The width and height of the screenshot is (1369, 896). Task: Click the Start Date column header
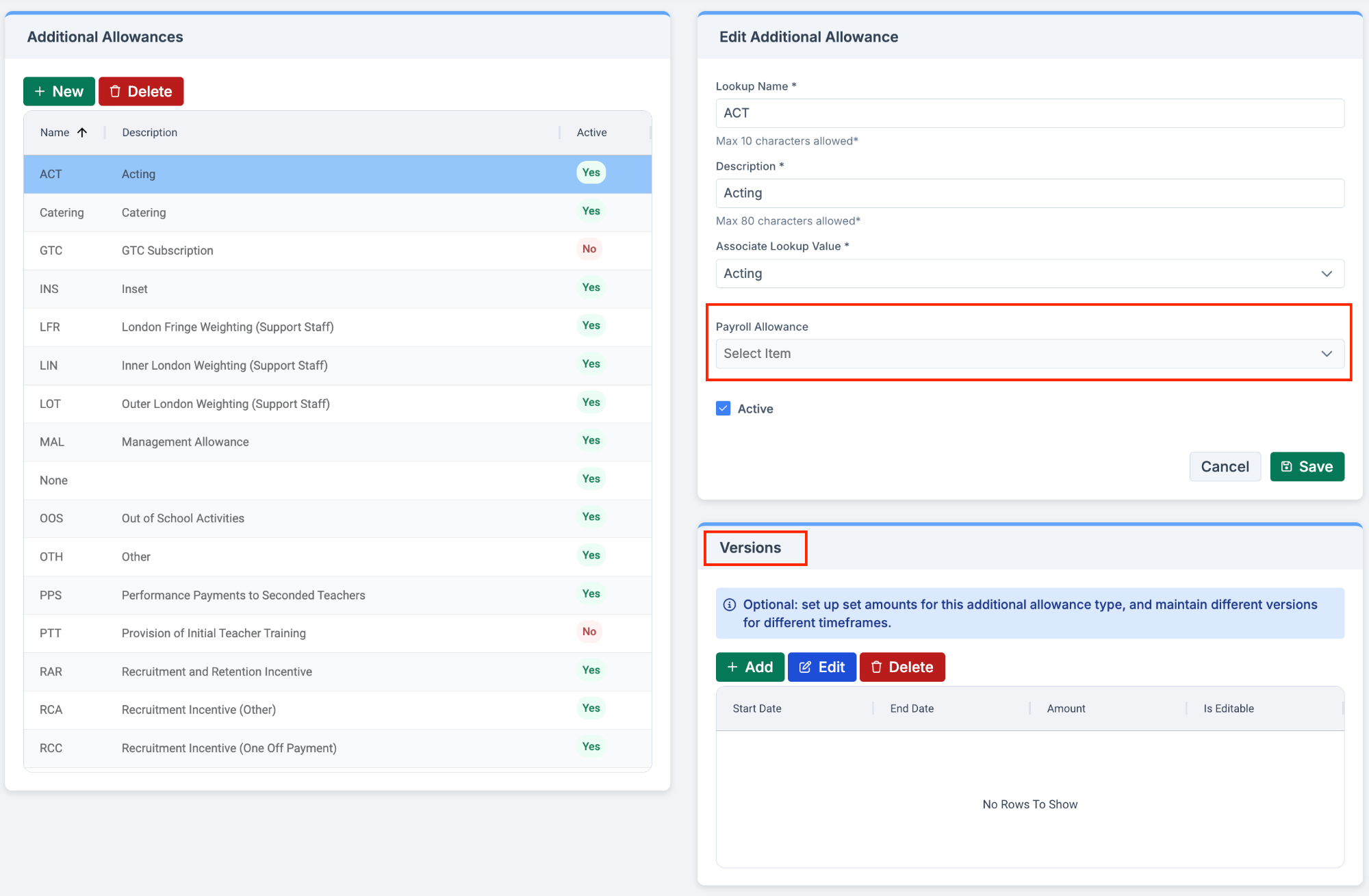756,709
